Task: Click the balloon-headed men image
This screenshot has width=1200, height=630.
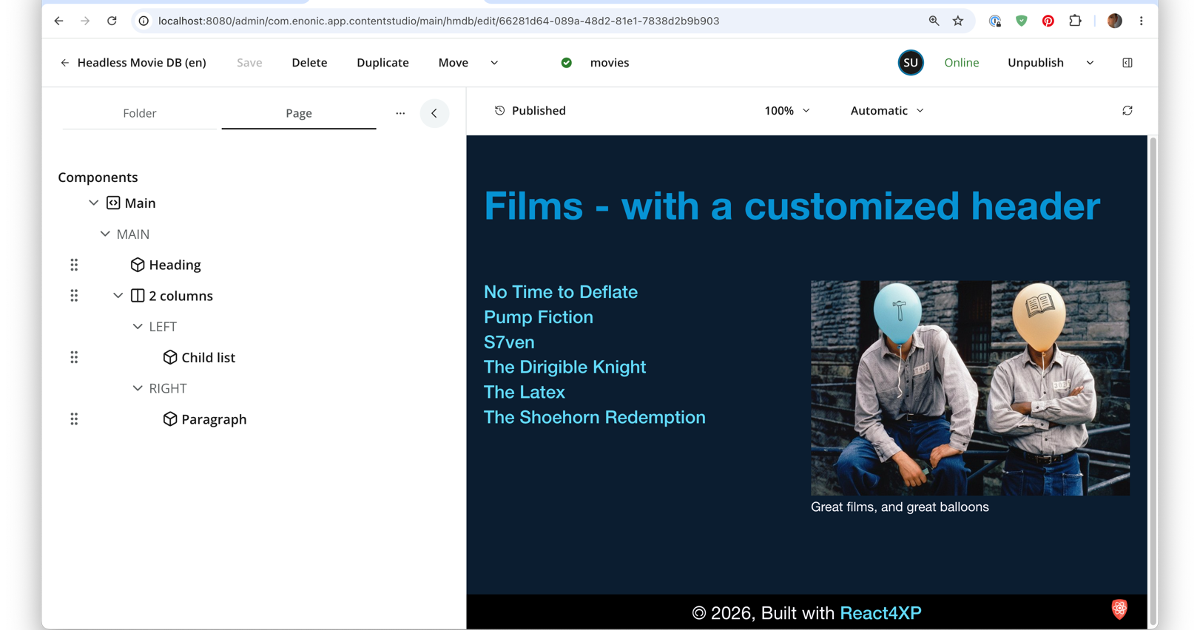Action: coord(970,388)
